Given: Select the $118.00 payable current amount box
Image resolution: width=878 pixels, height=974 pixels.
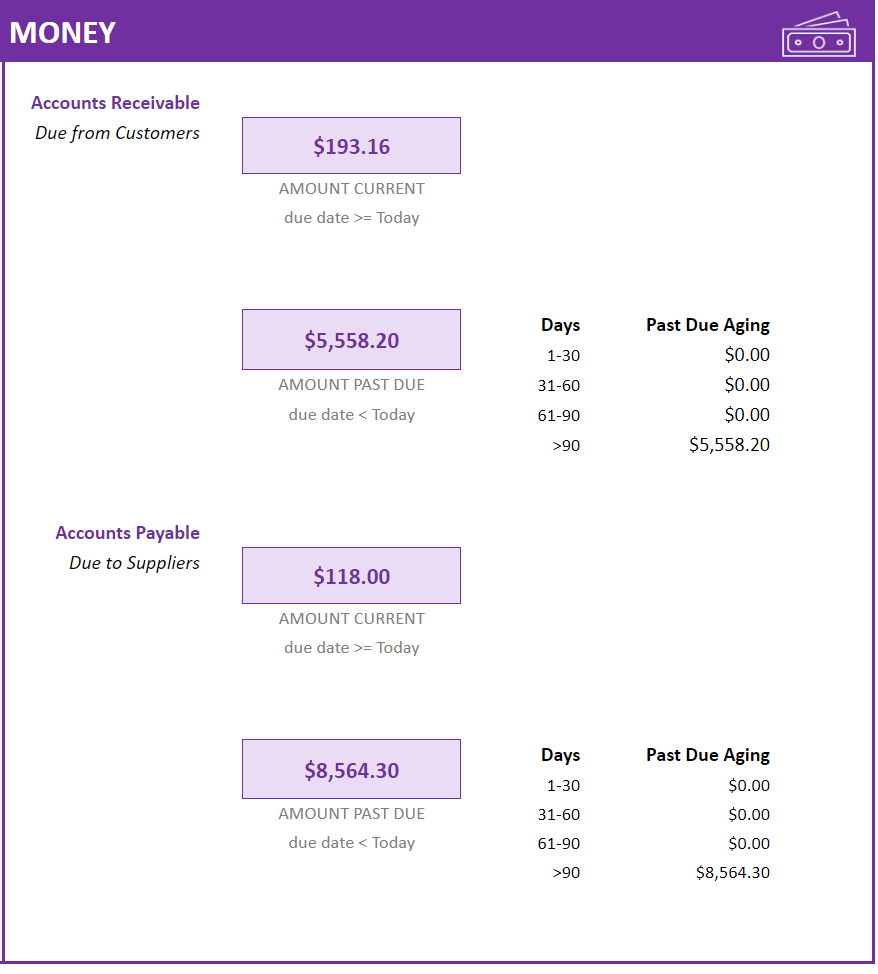Looking at the screenshot, I should pyautogui.click(x=351, y=575).
